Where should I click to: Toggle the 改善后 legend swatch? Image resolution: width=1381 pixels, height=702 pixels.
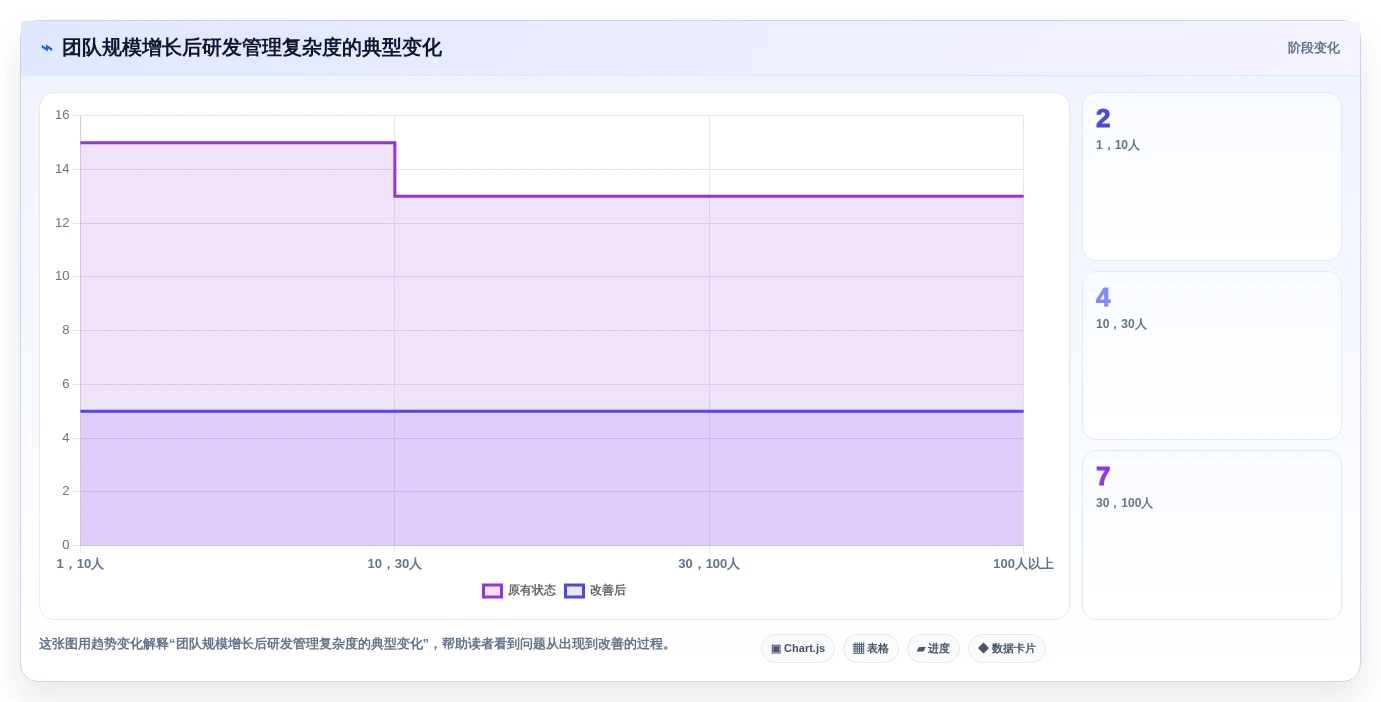(574, 591)
